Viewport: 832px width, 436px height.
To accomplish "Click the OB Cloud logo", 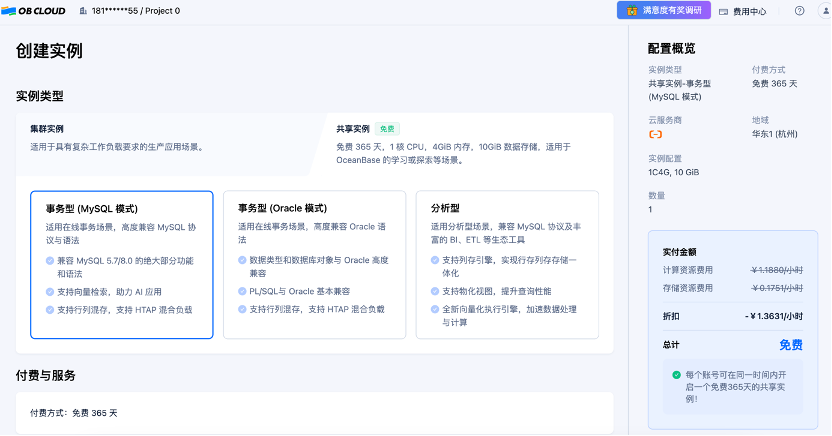I will [x=33, y=11].
